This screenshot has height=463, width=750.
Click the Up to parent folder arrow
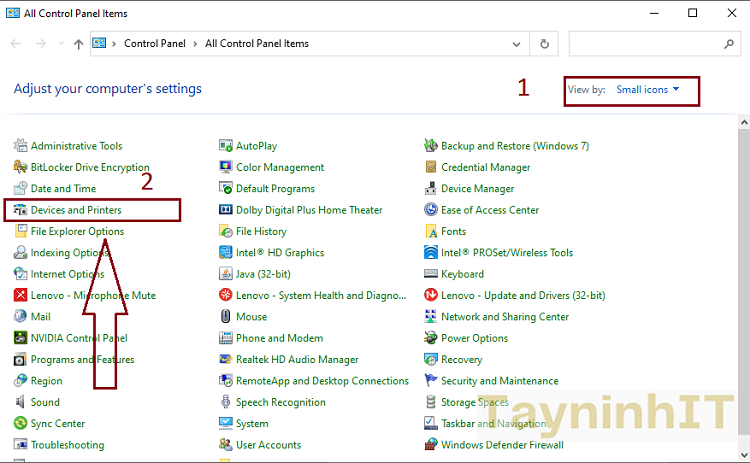79,44
